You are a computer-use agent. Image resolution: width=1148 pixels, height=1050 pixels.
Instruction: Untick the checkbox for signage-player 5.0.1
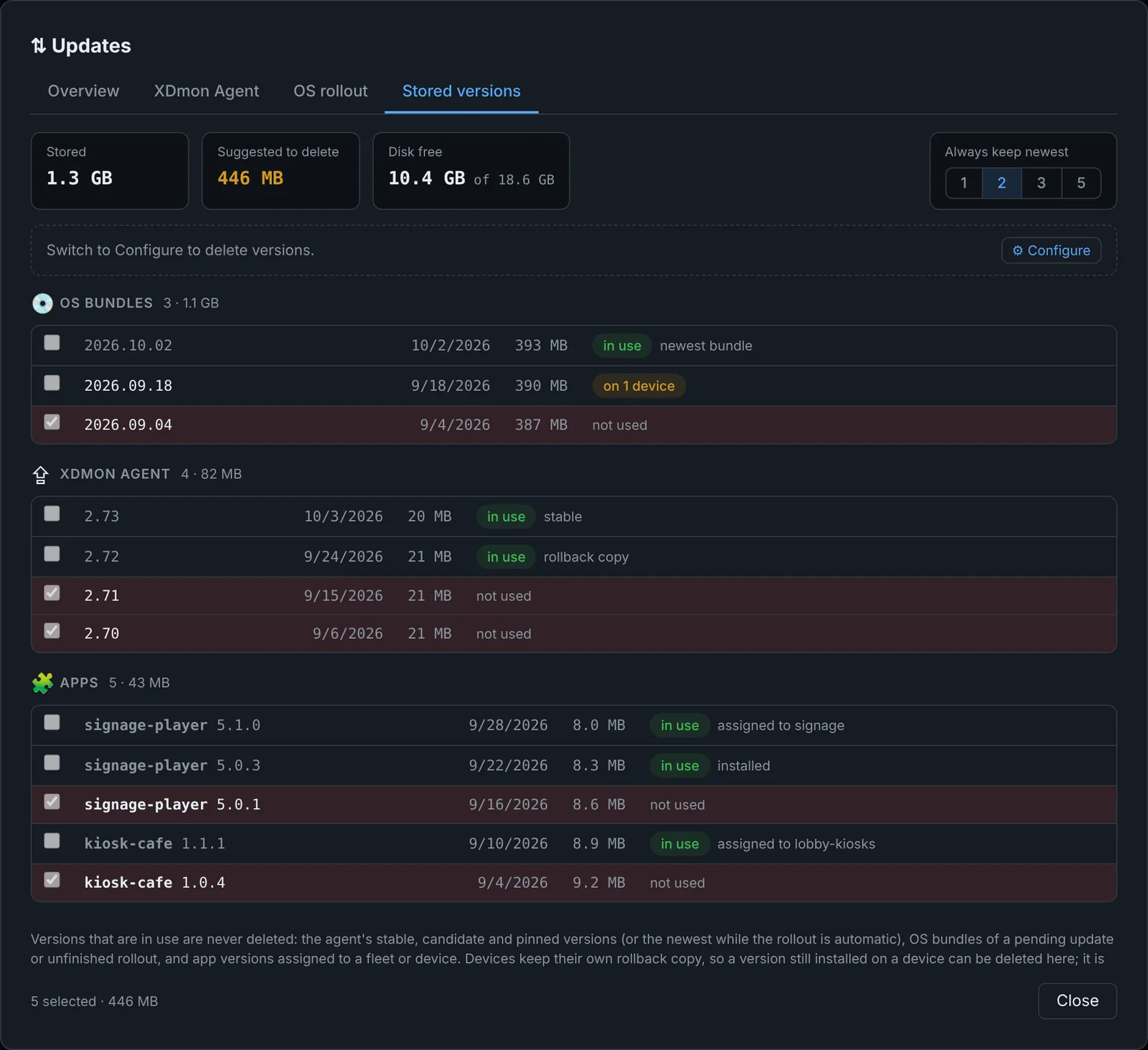click(52, 801)
